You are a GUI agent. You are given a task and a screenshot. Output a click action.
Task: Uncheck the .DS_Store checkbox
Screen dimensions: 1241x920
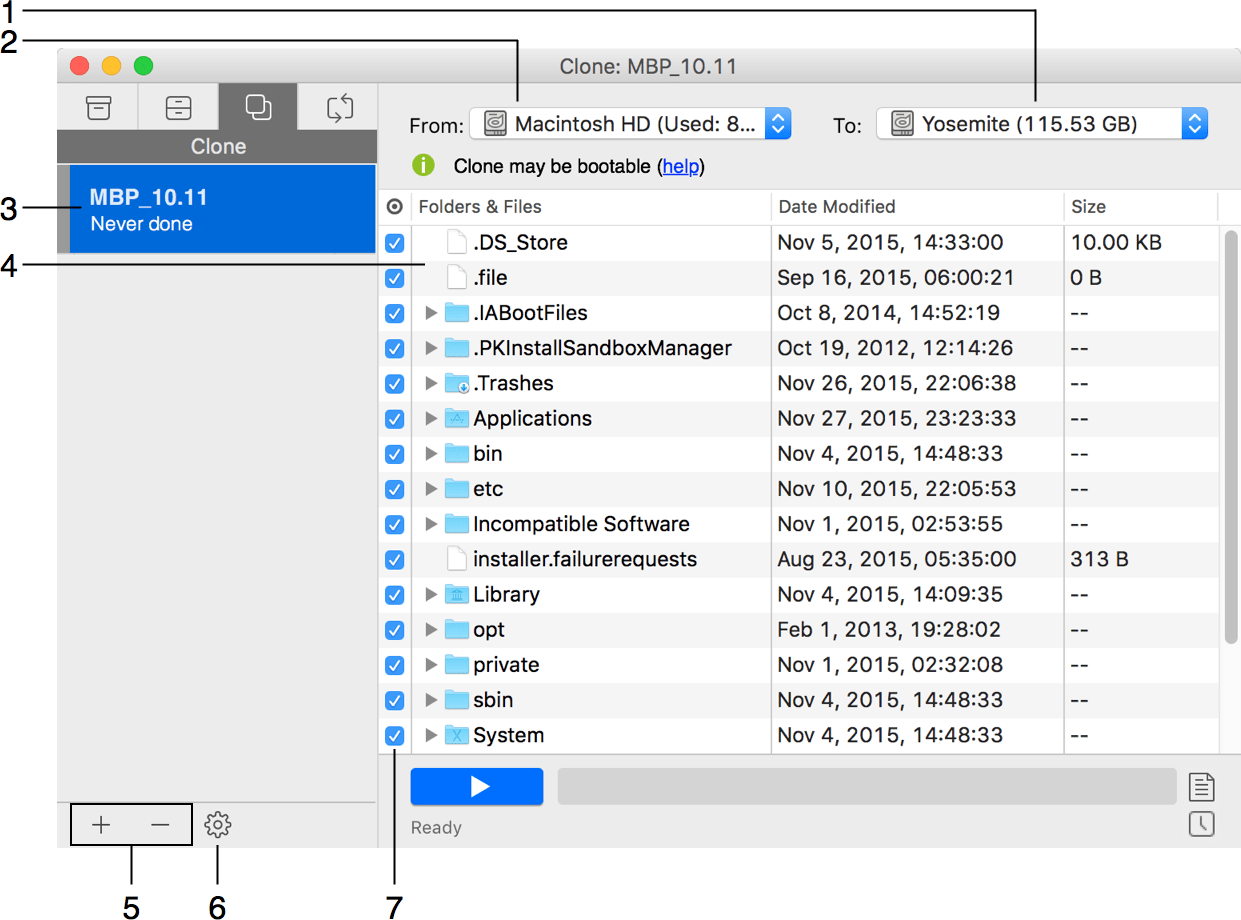click(395, 243)
